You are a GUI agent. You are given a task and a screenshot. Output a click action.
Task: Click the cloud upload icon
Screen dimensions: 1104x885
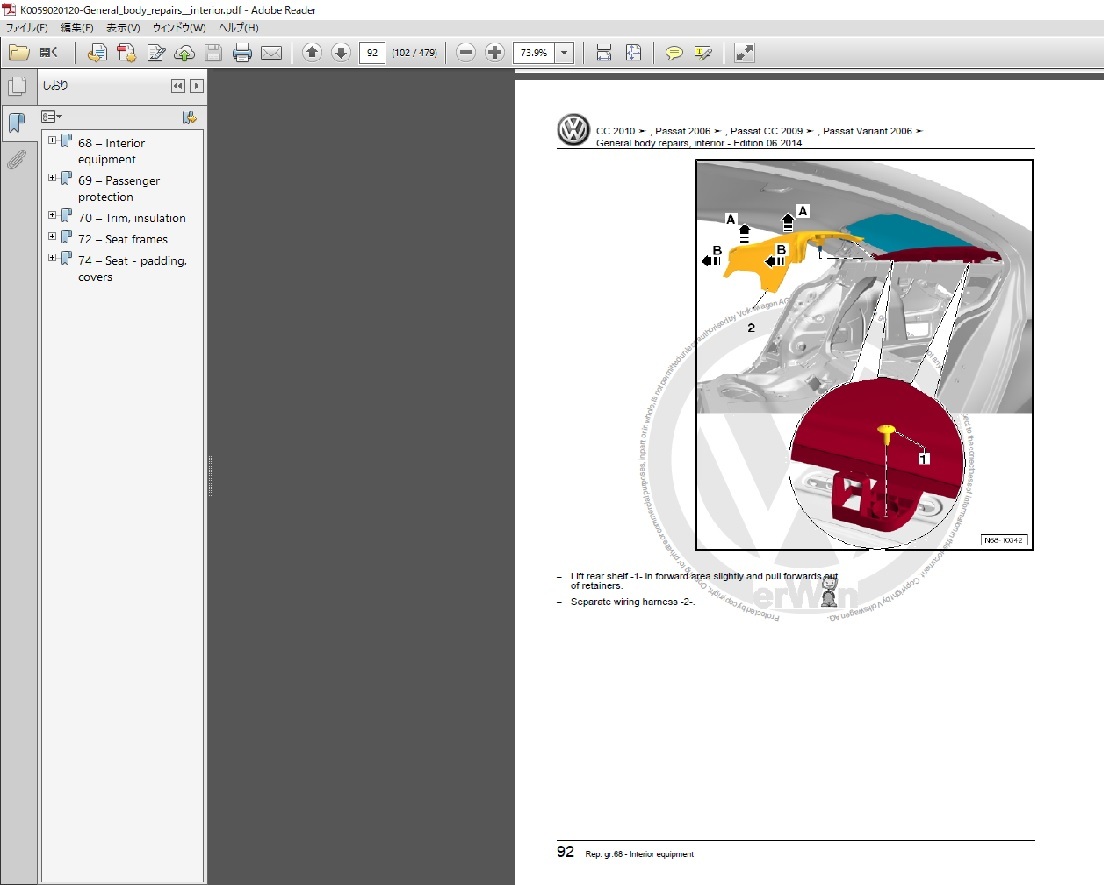pyautogui.click(x=184, y=53)
